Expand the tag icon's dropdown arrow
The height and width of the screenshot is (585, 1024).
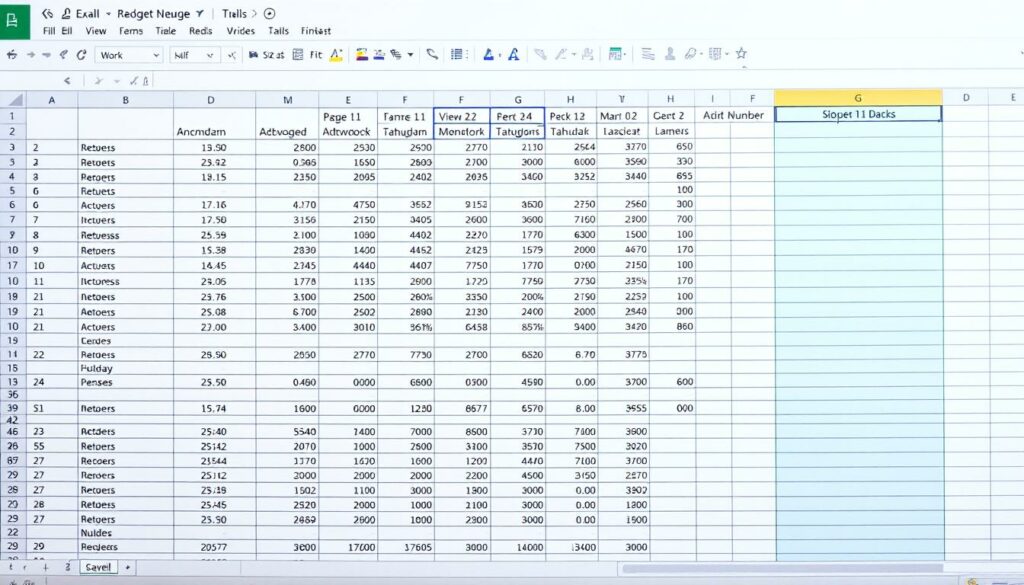703,54
